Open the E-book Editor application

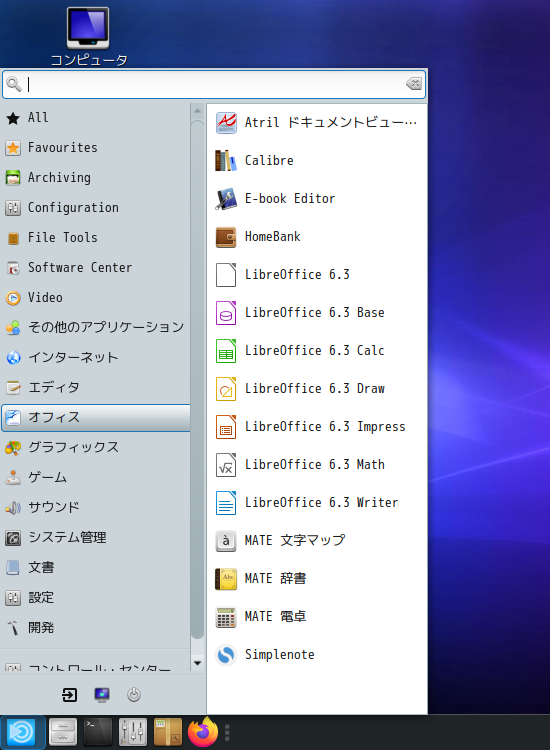pyautogui.click(x=317, y=199)
